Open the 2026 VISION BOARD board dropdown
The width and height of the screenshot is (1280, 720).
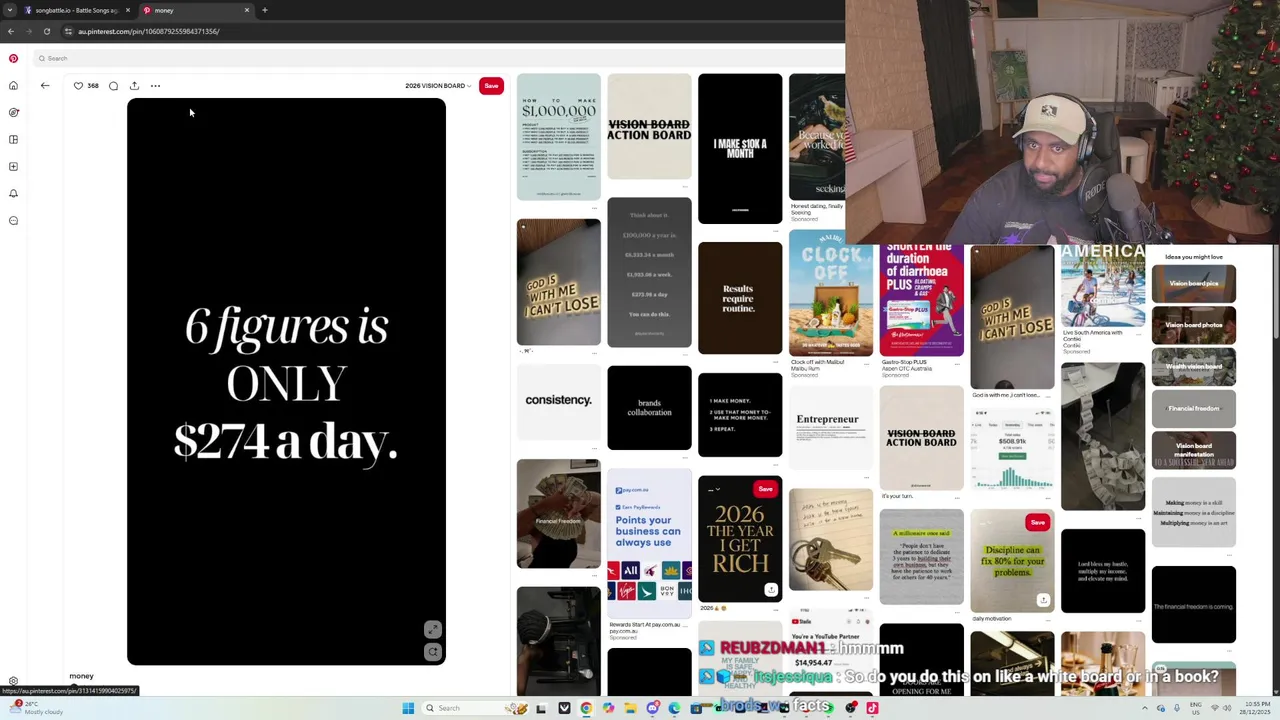pyautogui.click(x=438, y=86)
